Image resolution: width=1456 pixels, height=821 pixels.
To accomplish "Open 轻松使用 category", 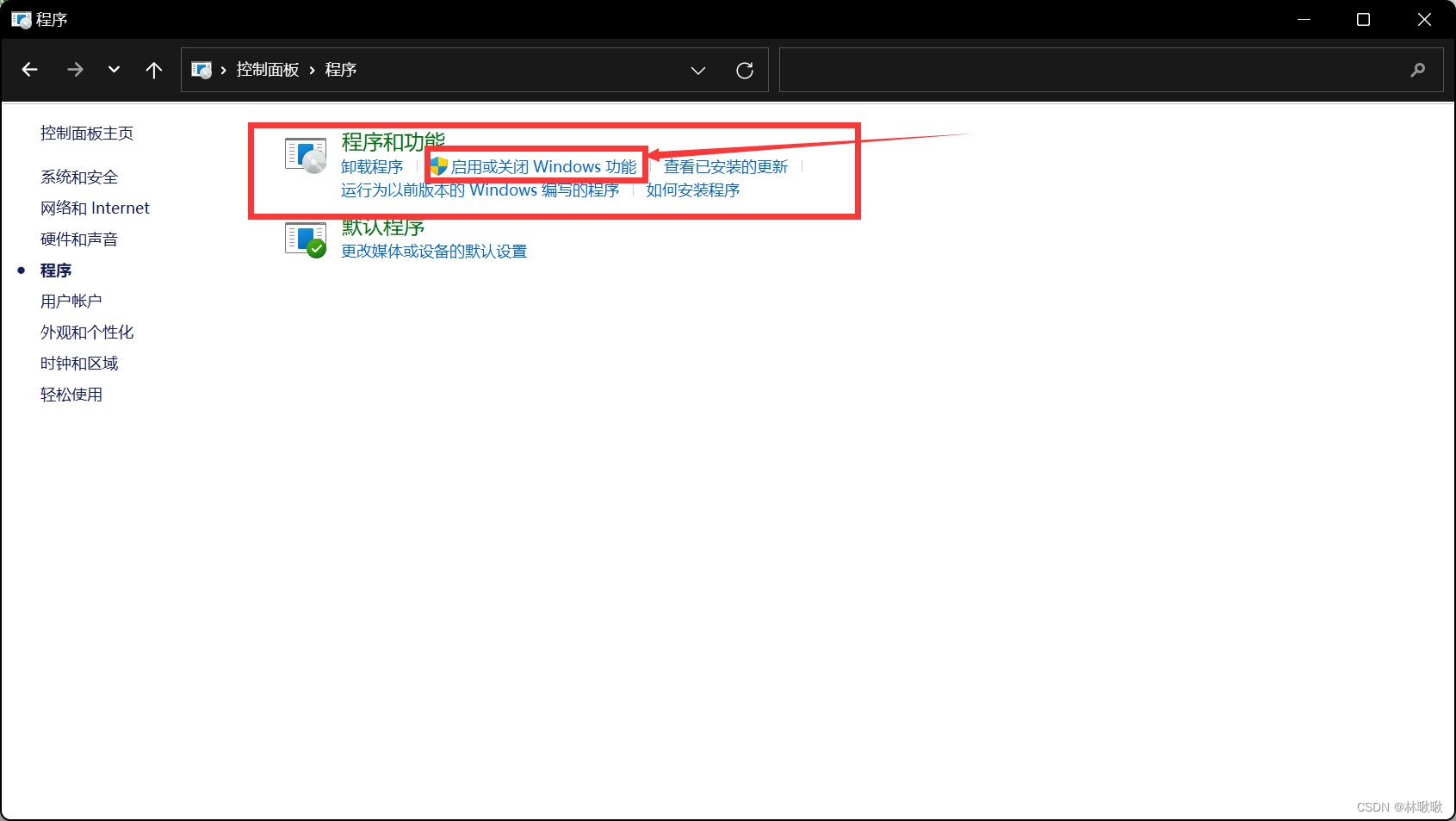I will tap(71, 395).
